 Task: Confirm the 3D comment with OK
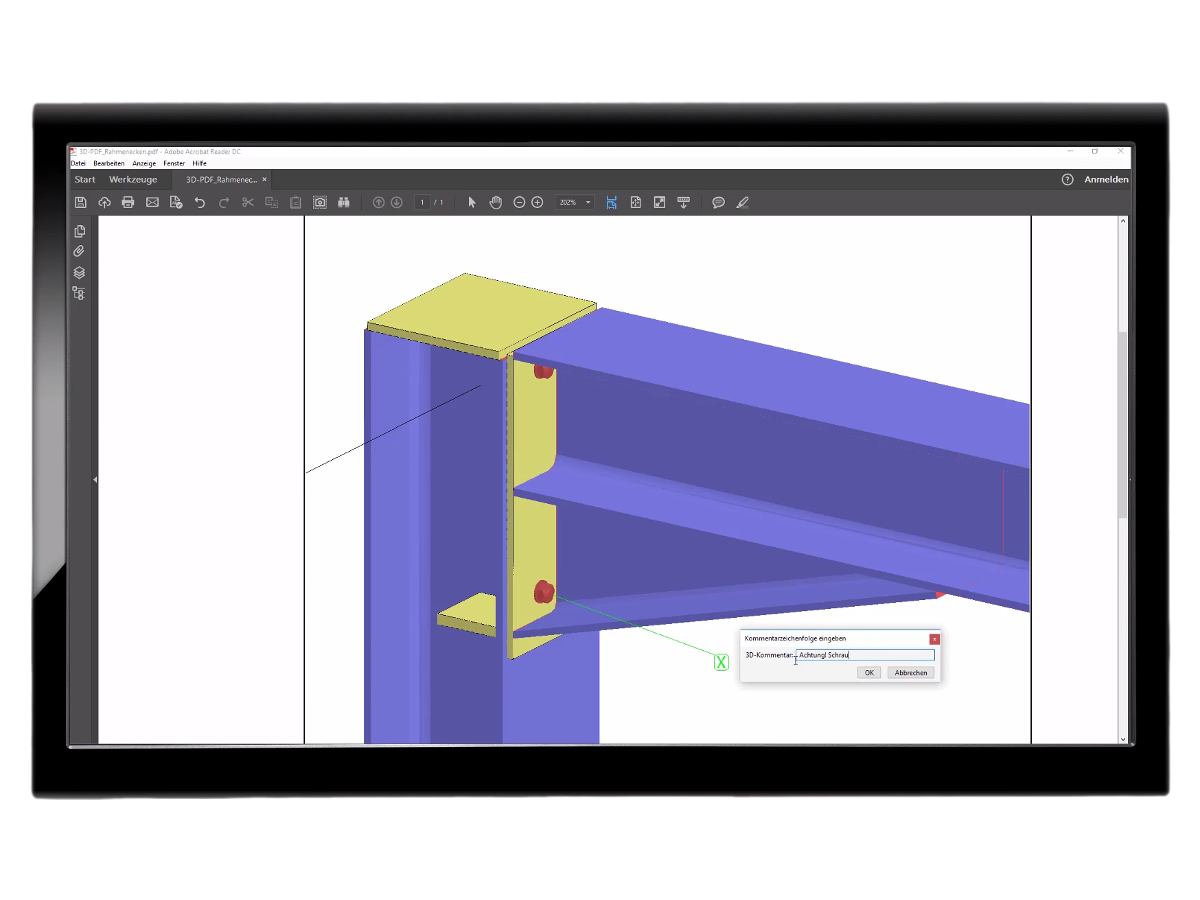pyautogui.click(x=868, y=672)
